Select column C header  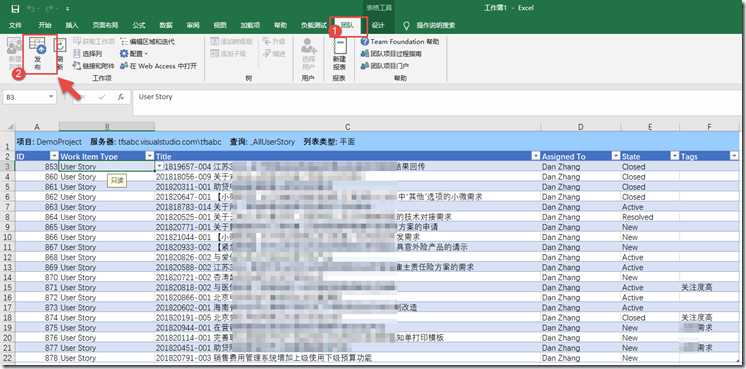coord(348,127)
